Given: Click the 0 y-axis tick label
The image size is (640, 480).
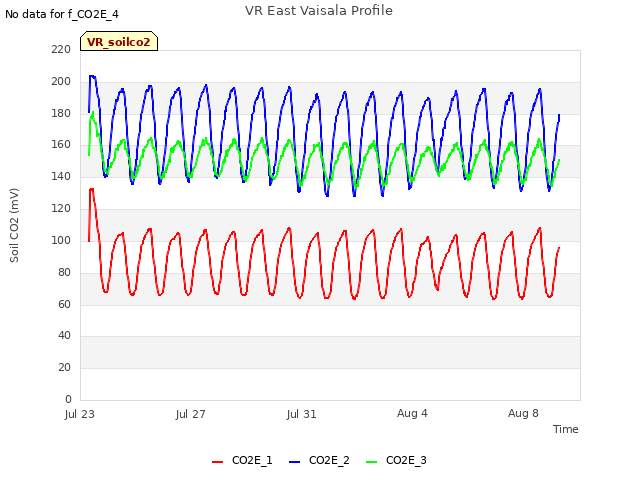Looking at the screenshot, I should (x=68, y=399).
